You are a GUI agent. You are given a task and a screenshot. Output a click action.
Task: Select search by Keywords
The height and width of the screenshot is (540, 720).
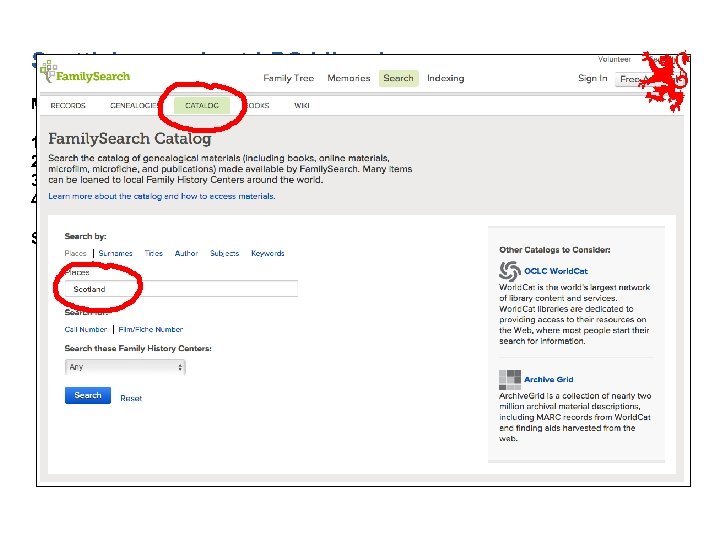coord(268,253)
